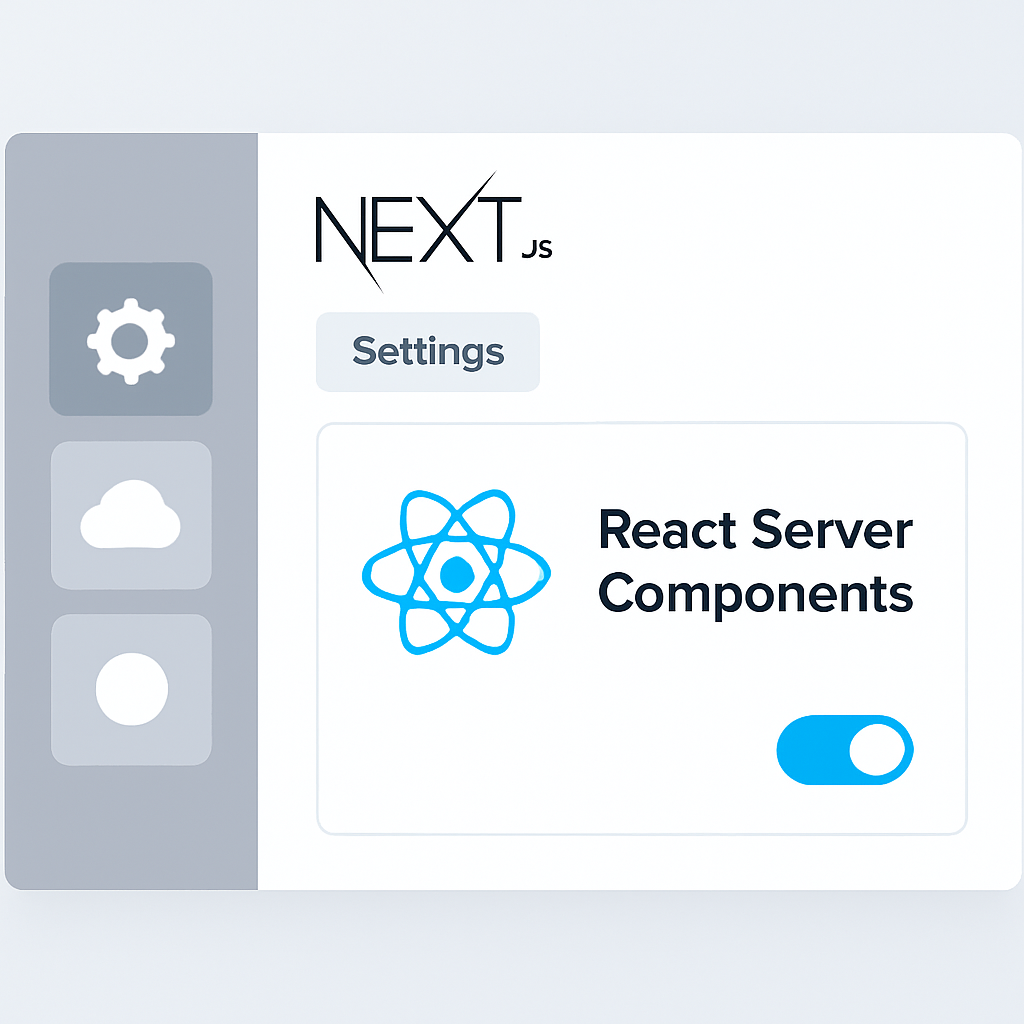Select the cloud icon in sidebar
The image size is (1024, 1024).
click(131, 515)
